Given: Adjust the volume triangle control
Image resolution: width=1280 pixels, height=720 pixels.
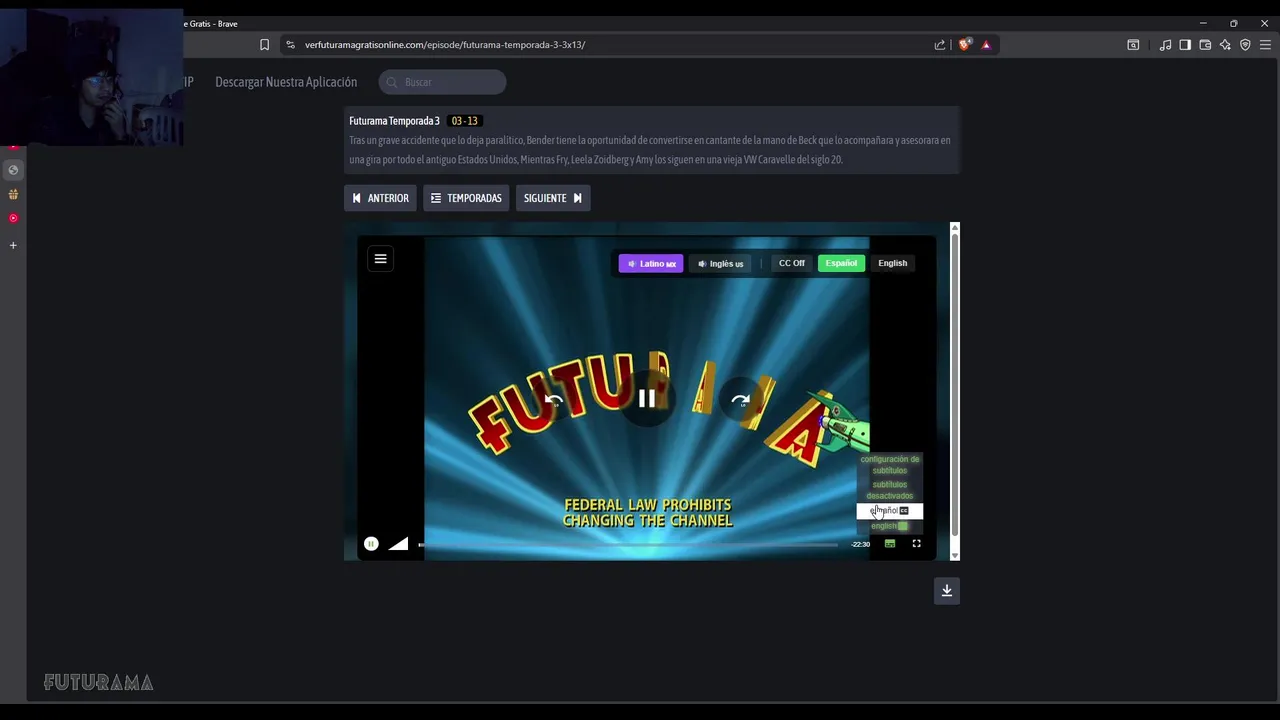Looking at the screenshot, I should [x=398, y=544].
